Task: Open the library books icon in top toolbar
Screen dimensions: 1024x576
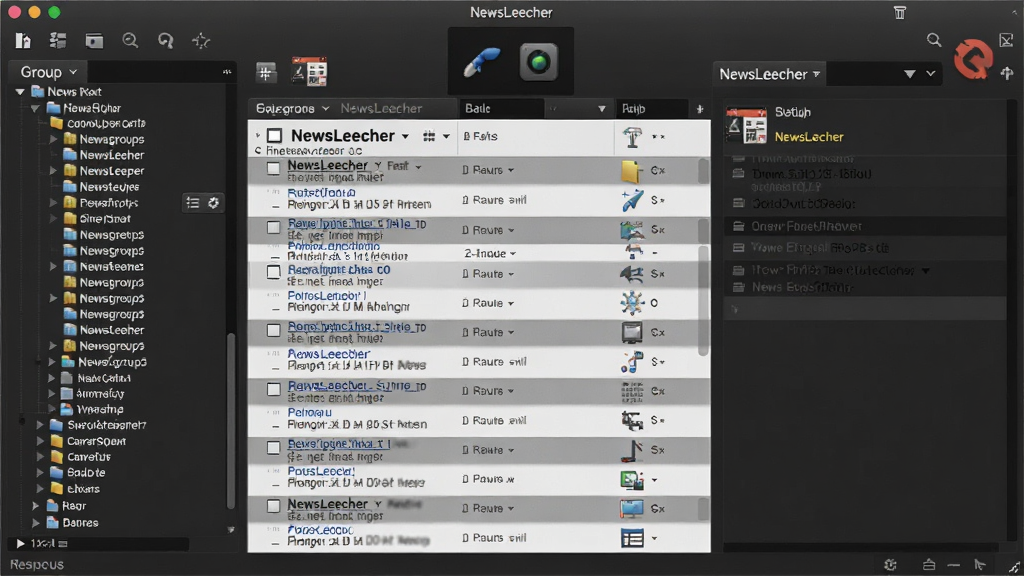Action: pyautogui.click(x=23, y=40)
